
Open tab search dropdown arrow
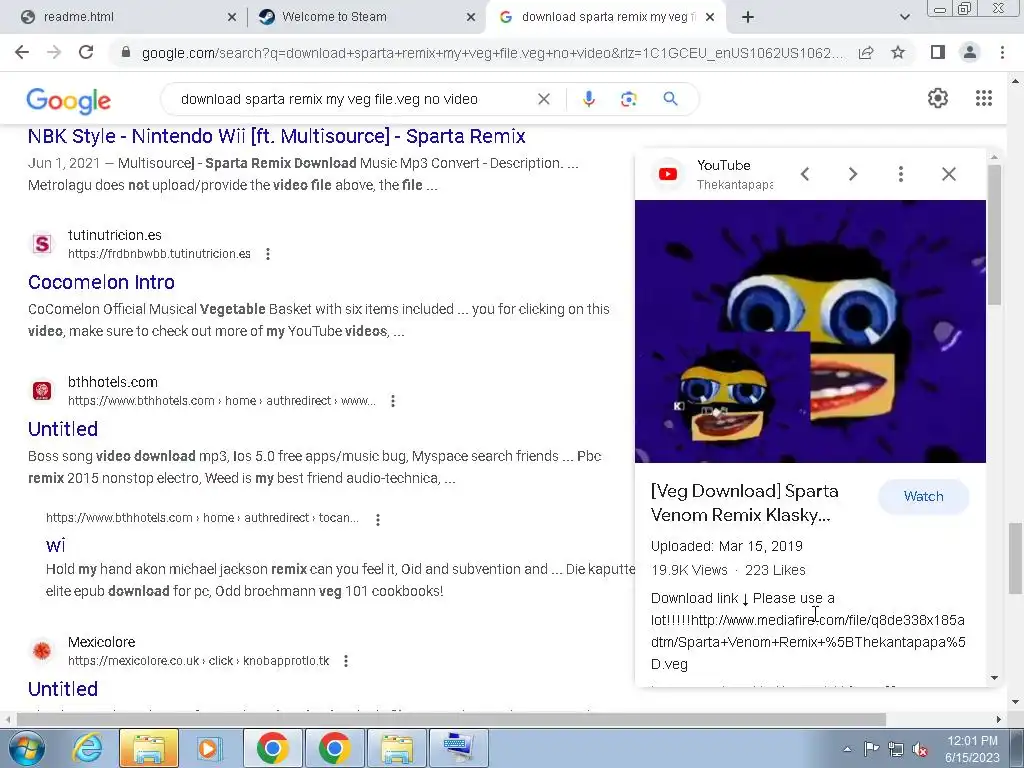pyautogui.click(x=904, y=17)
